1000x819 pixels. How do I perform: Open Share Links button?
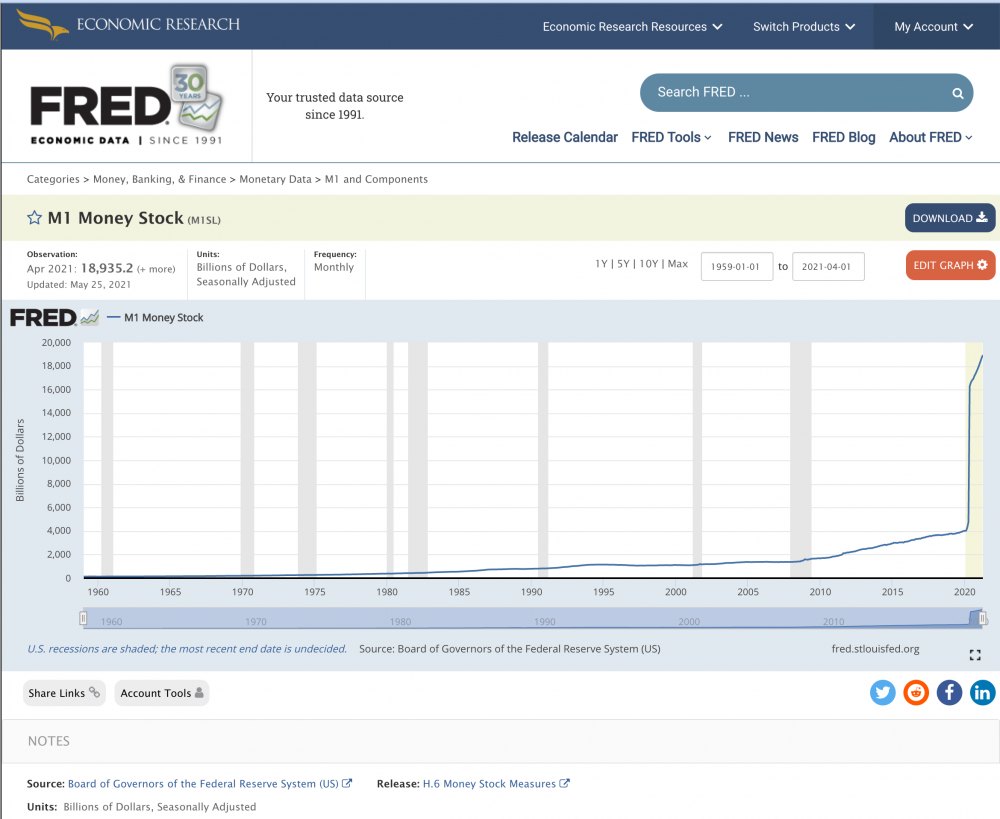[x=64, y=693]
